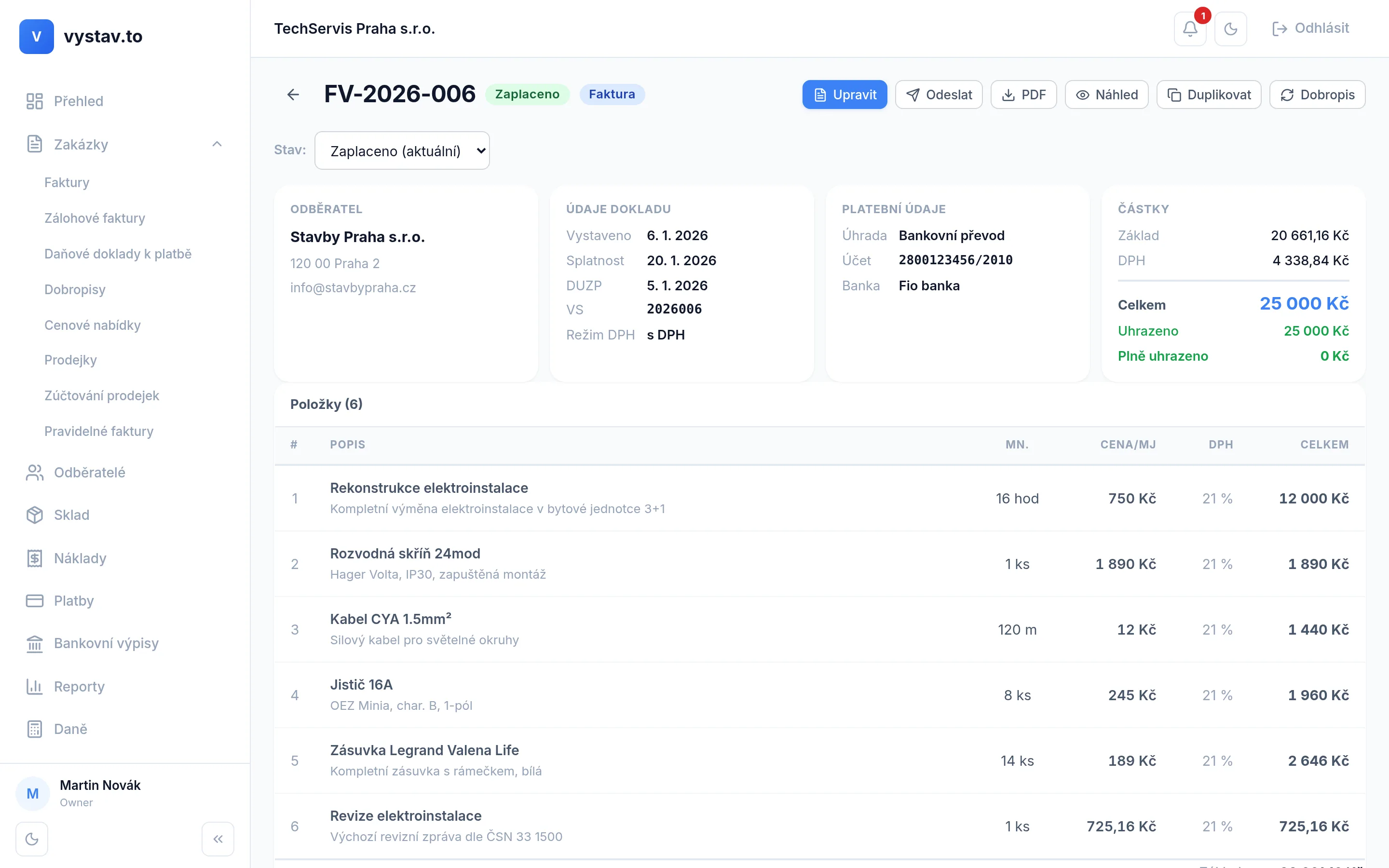Collapse the Zakázky menu section
The height and width of the screenshot is (868, 1389).
[x=217, y=144]
